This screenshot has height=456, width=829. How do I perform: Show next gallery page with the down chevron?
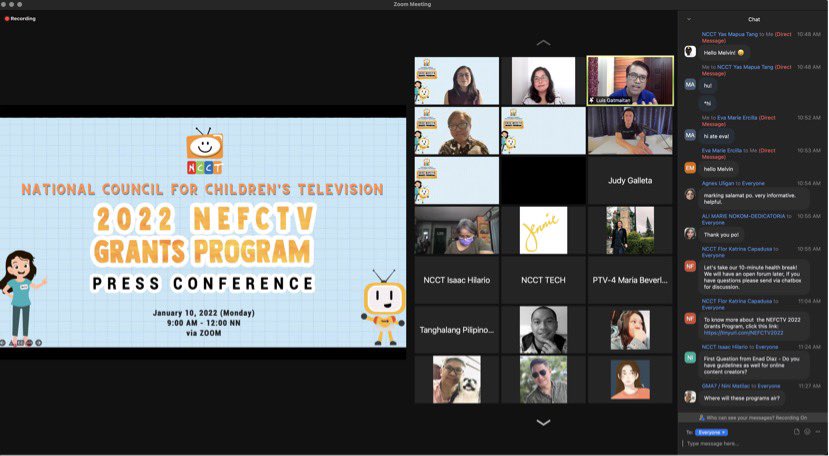[544, 422]
